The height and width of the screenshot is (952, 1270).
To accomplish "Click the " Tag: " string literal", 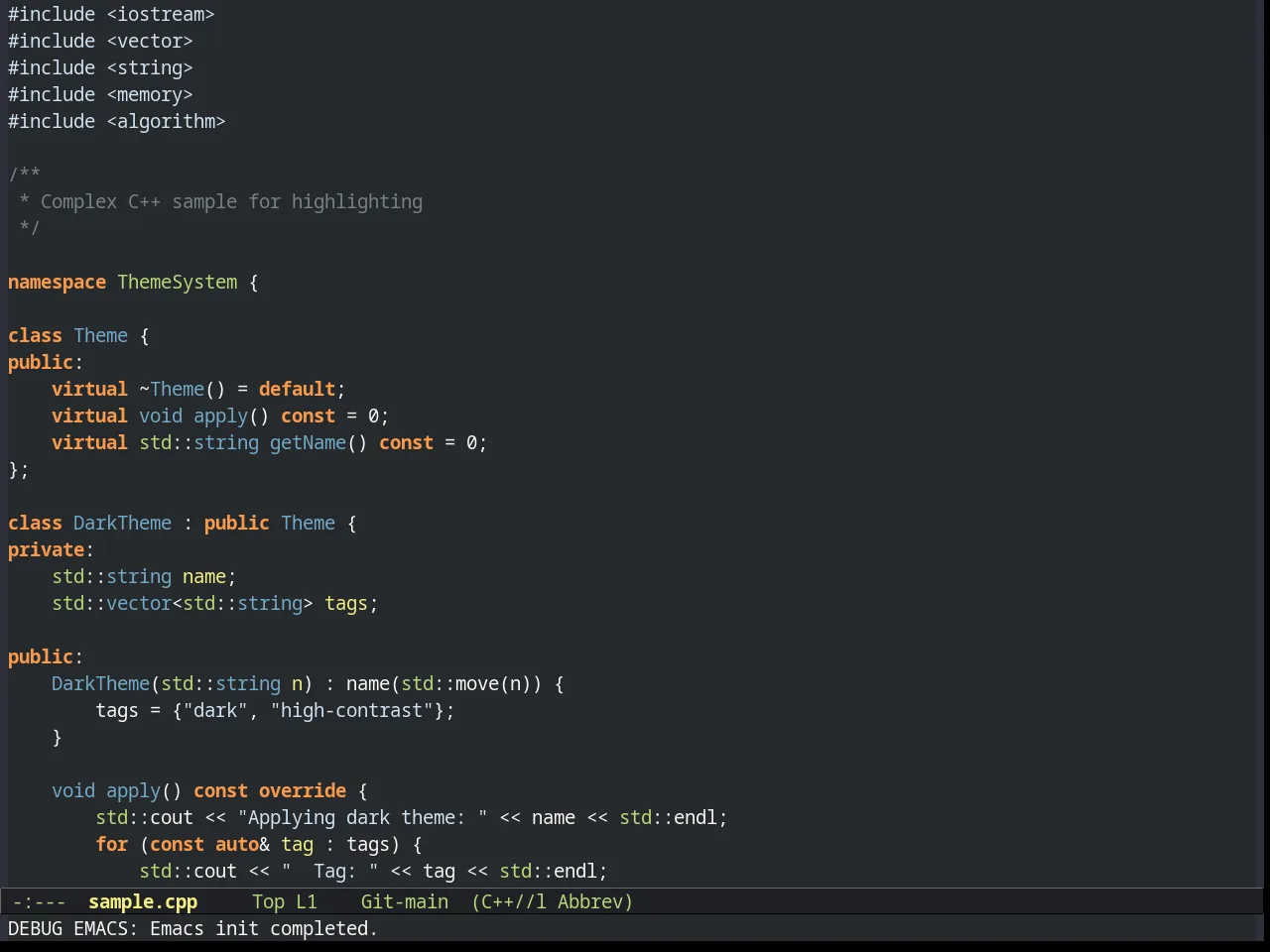I will tap(329, 872).
